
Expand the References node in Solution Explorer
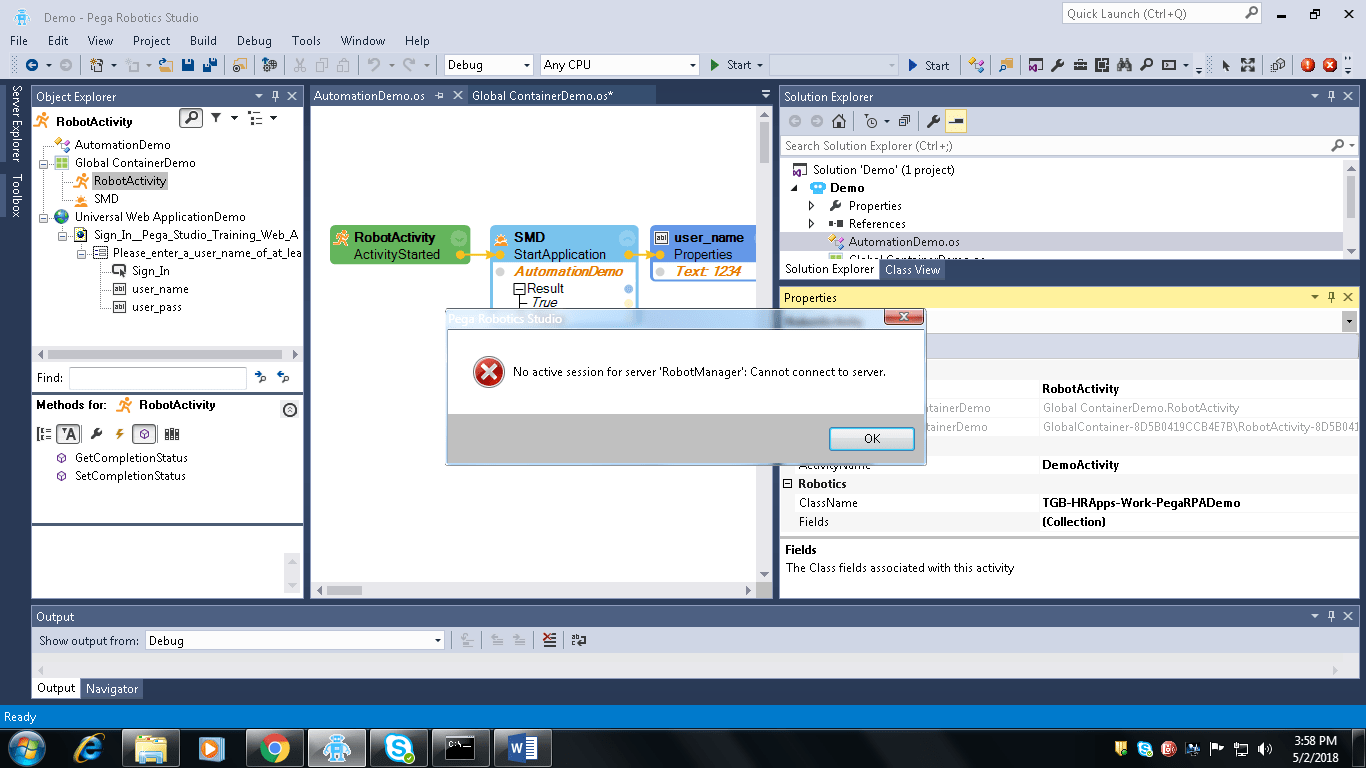pyautogui.click(x=812, y=224)
